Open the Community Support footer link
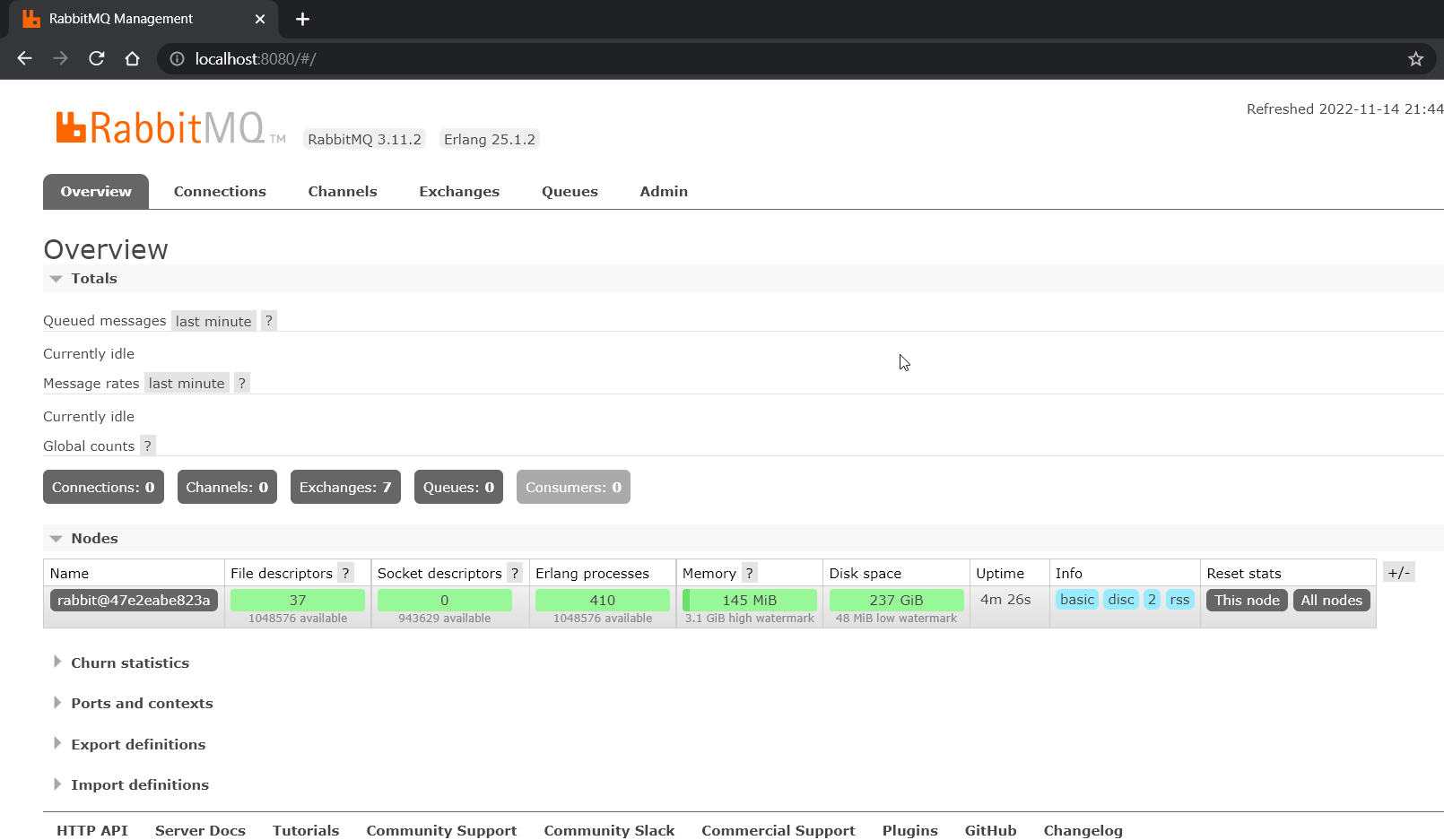Viewport: 1444px width, 840px height. 441,831
